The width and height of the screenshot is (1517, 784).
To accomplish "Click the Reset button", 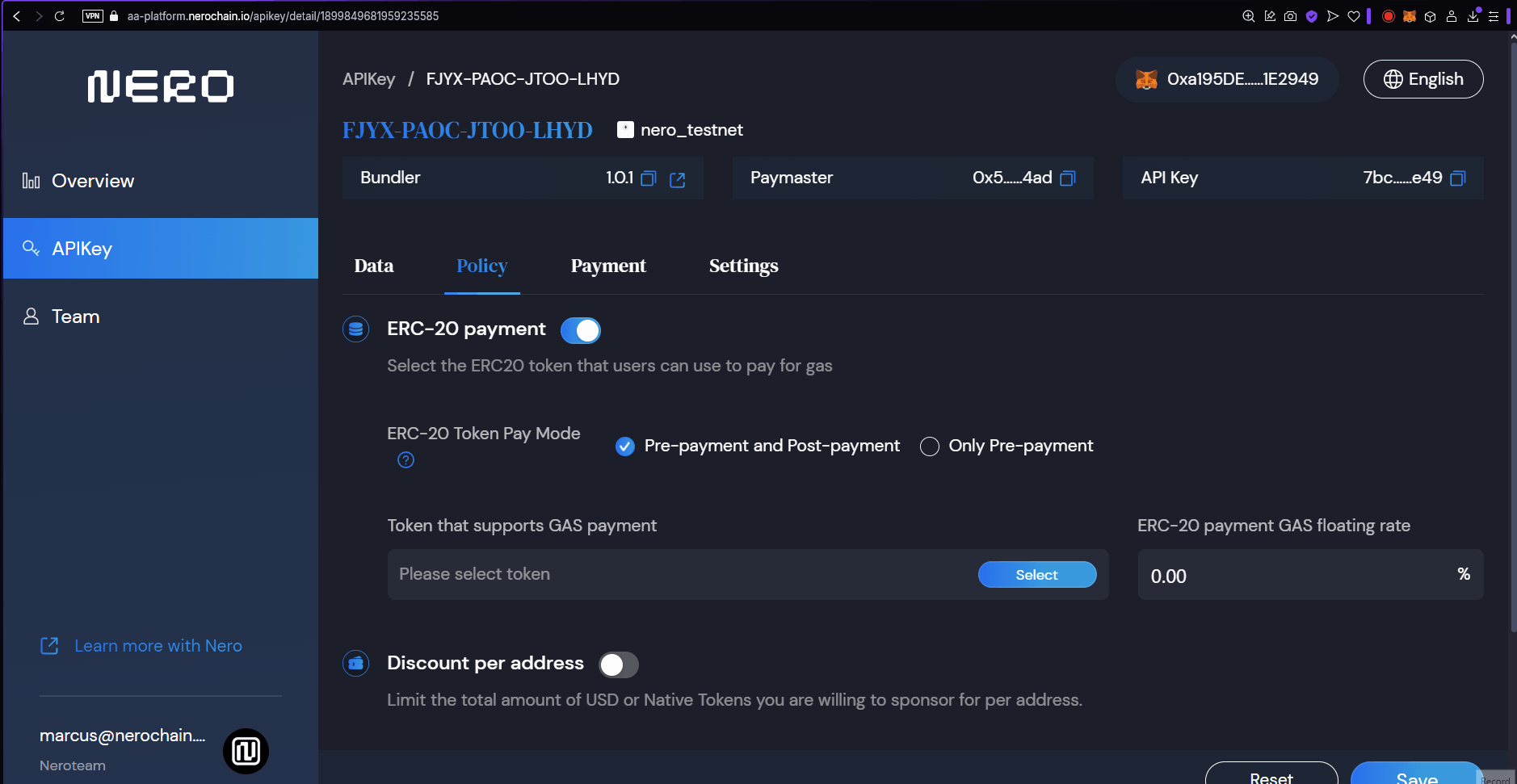I will coord(1271,775).
